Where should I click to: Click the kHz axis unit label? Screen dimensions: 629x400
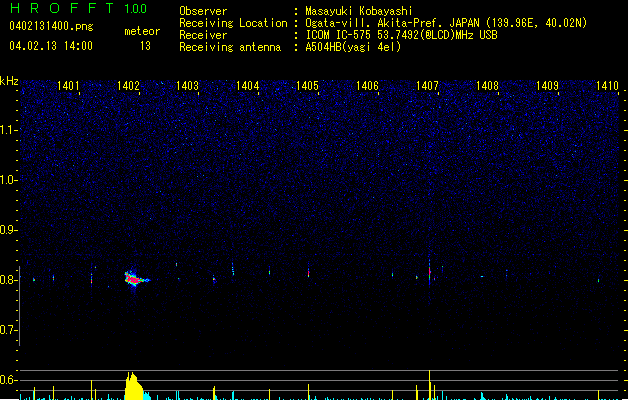tap(9, 81)
